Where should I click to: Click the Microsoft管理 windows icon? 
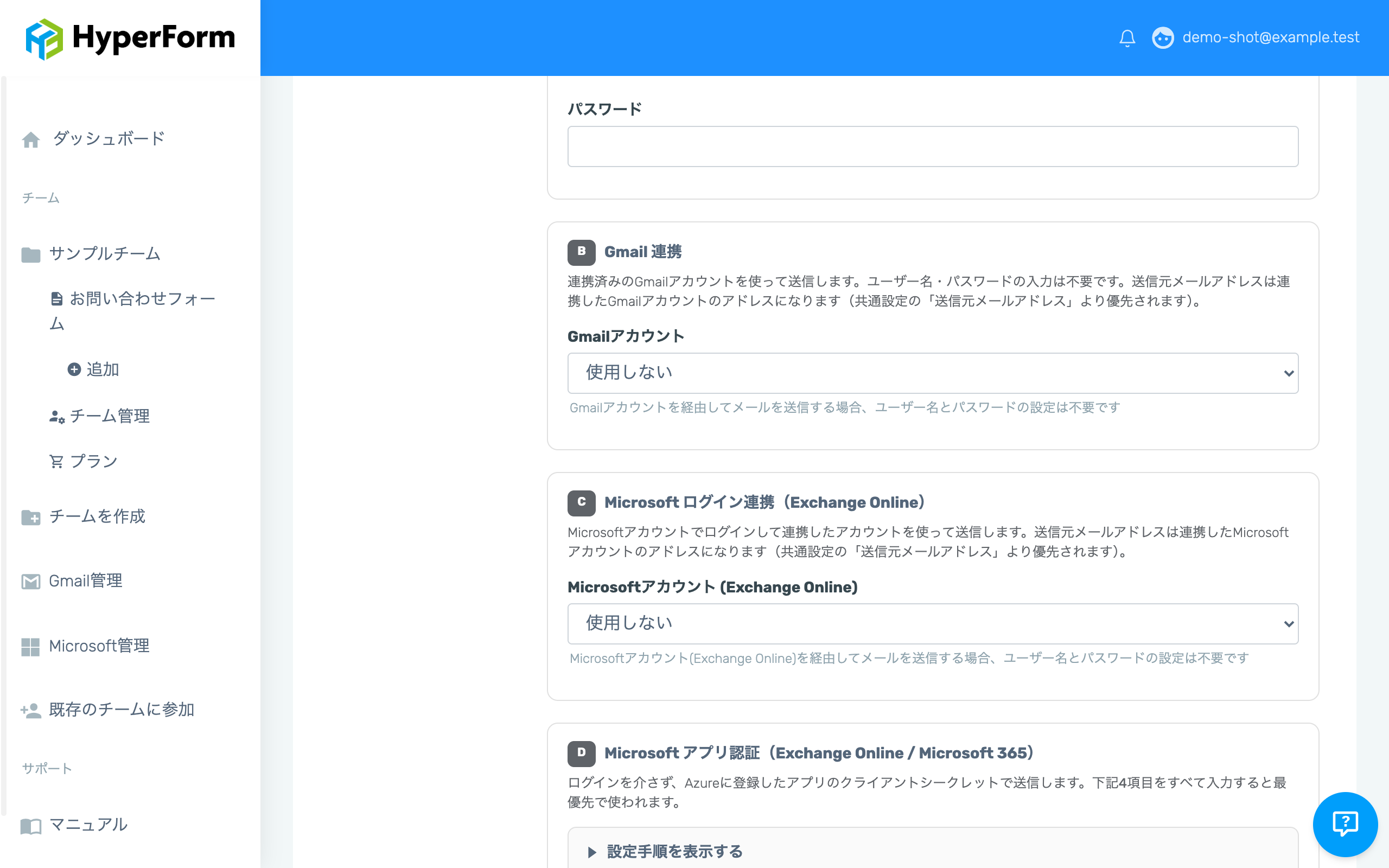point(30,647)
